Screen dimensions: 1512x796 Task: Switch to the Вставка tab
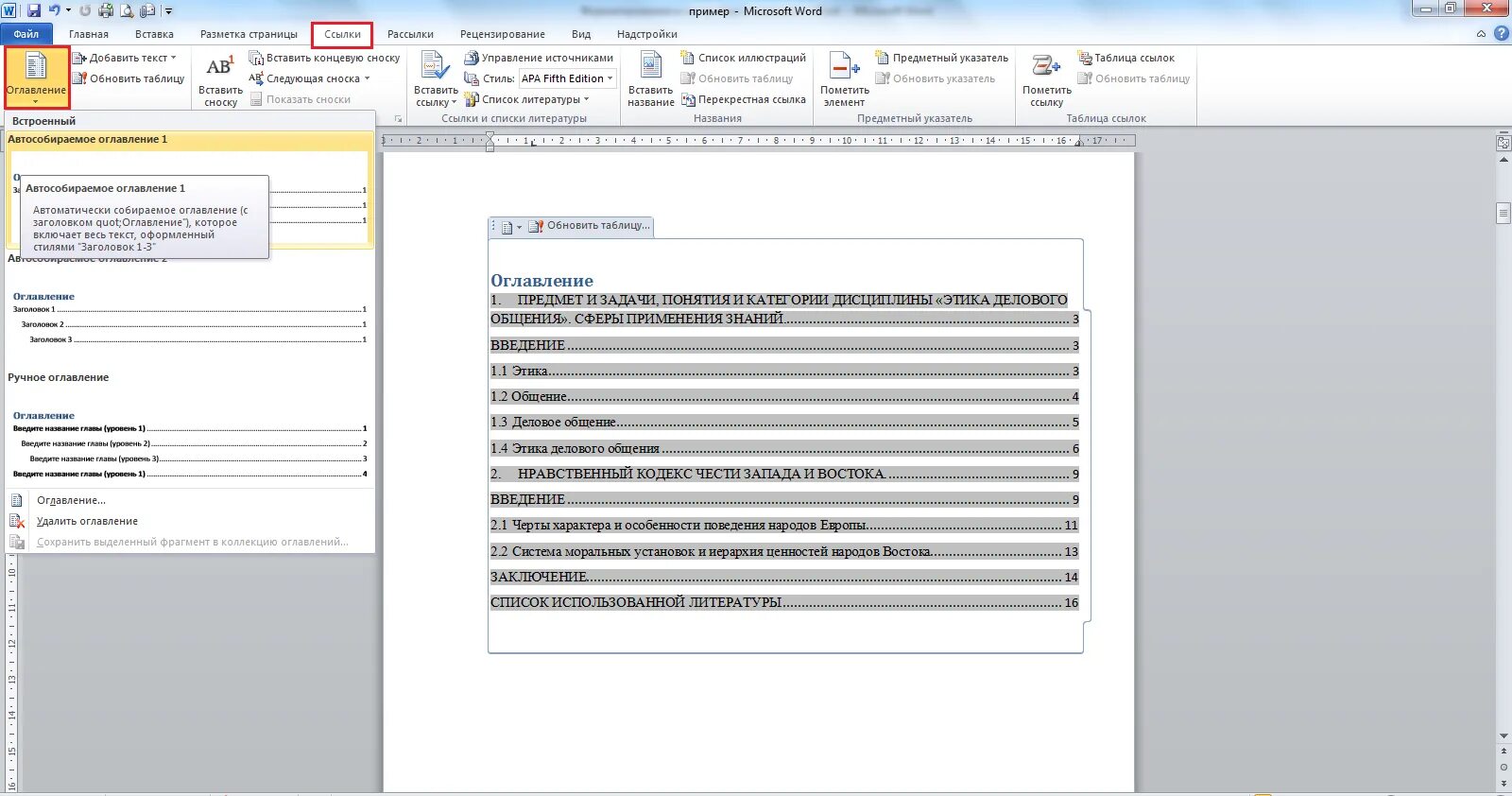[154, 34]
